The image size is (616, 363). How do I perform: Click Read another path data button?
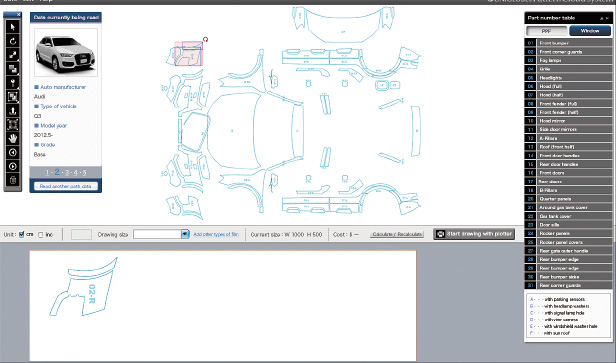tap(66, 186)
